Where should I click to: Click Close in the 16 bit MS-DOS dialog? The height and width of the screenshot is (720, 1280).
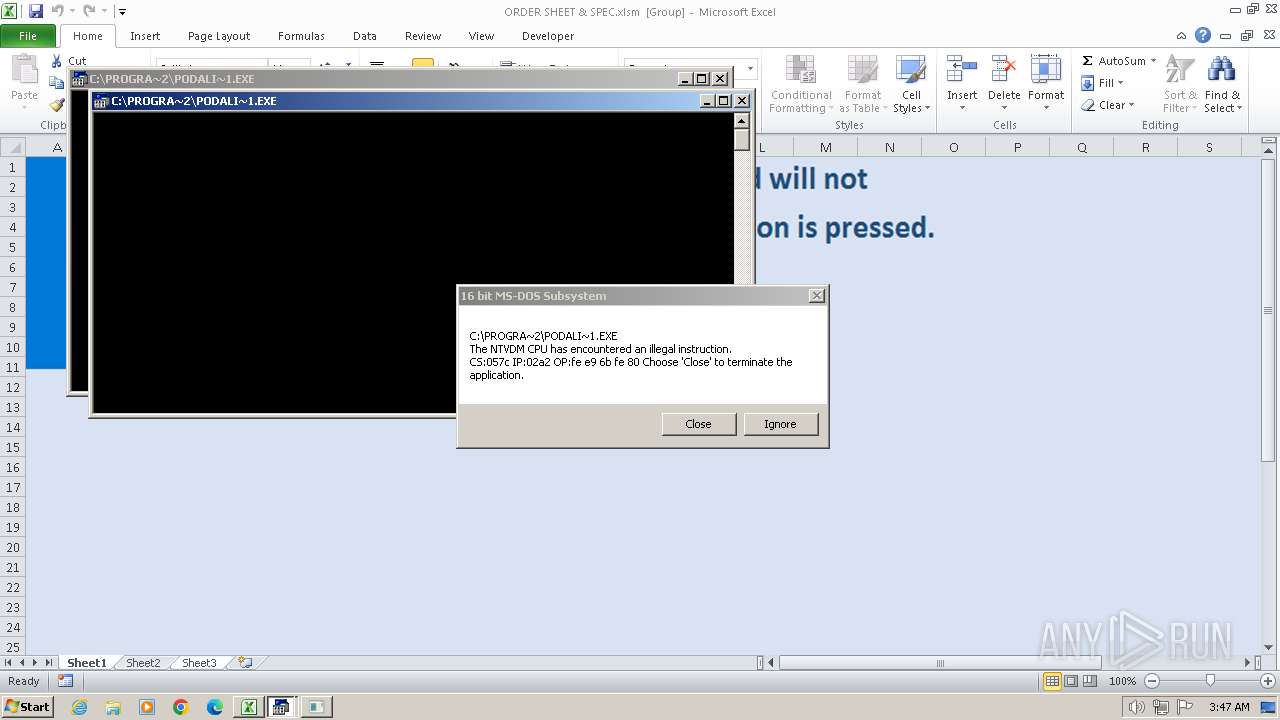pyautogui.click(x=698, y=424)
